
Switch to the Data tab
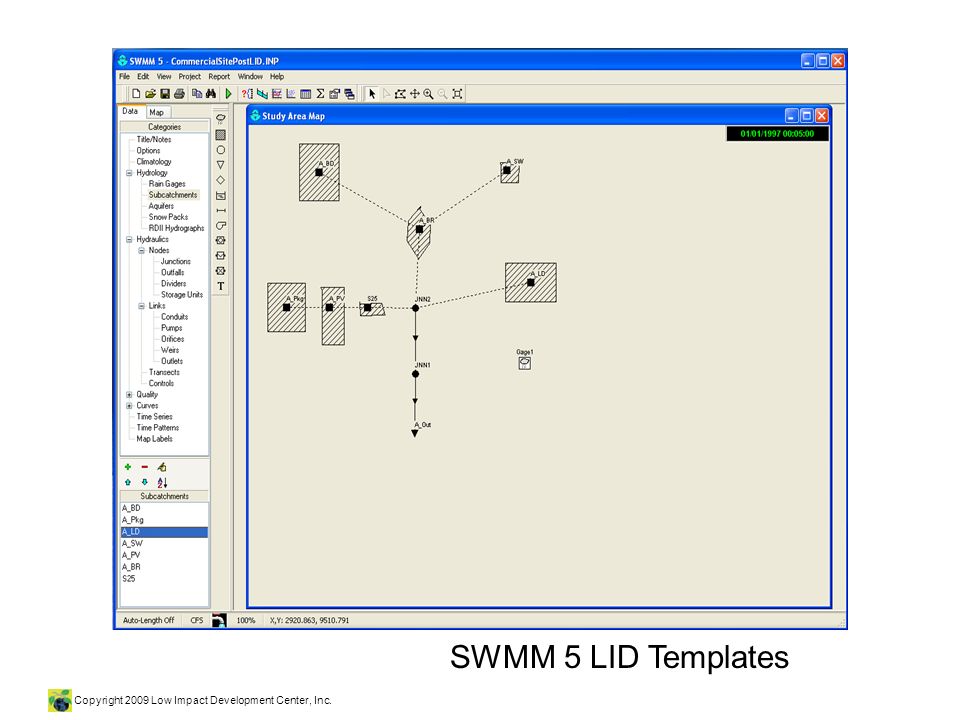point(130,111)
